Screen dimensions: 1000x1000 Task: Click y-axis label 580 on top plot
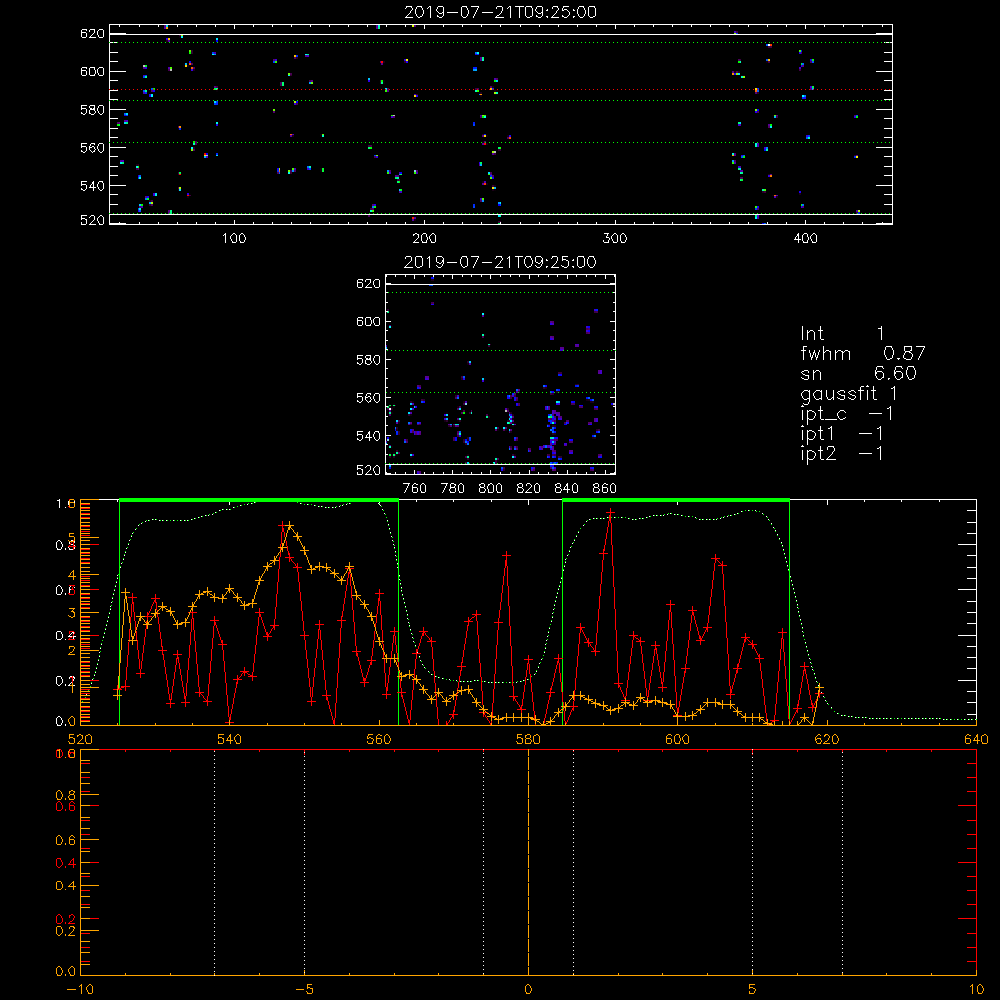(x=92, y=110)
